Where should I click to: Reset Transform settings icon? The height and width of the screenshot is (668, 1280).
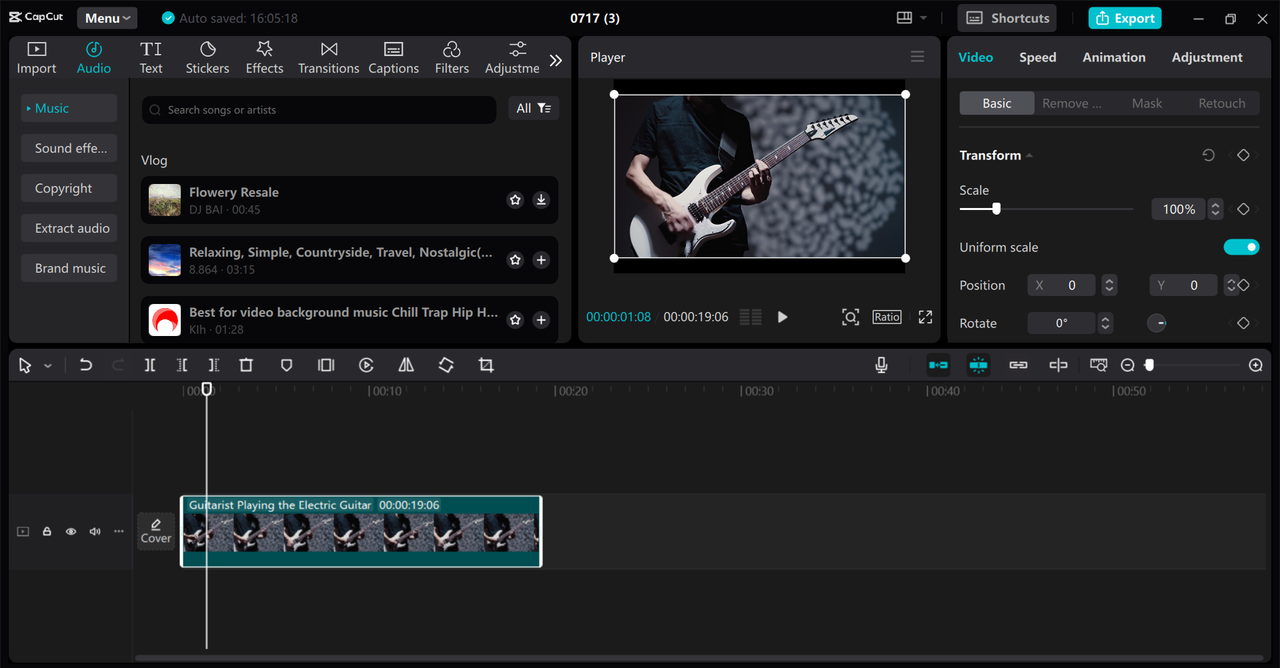coord(1208,155)
